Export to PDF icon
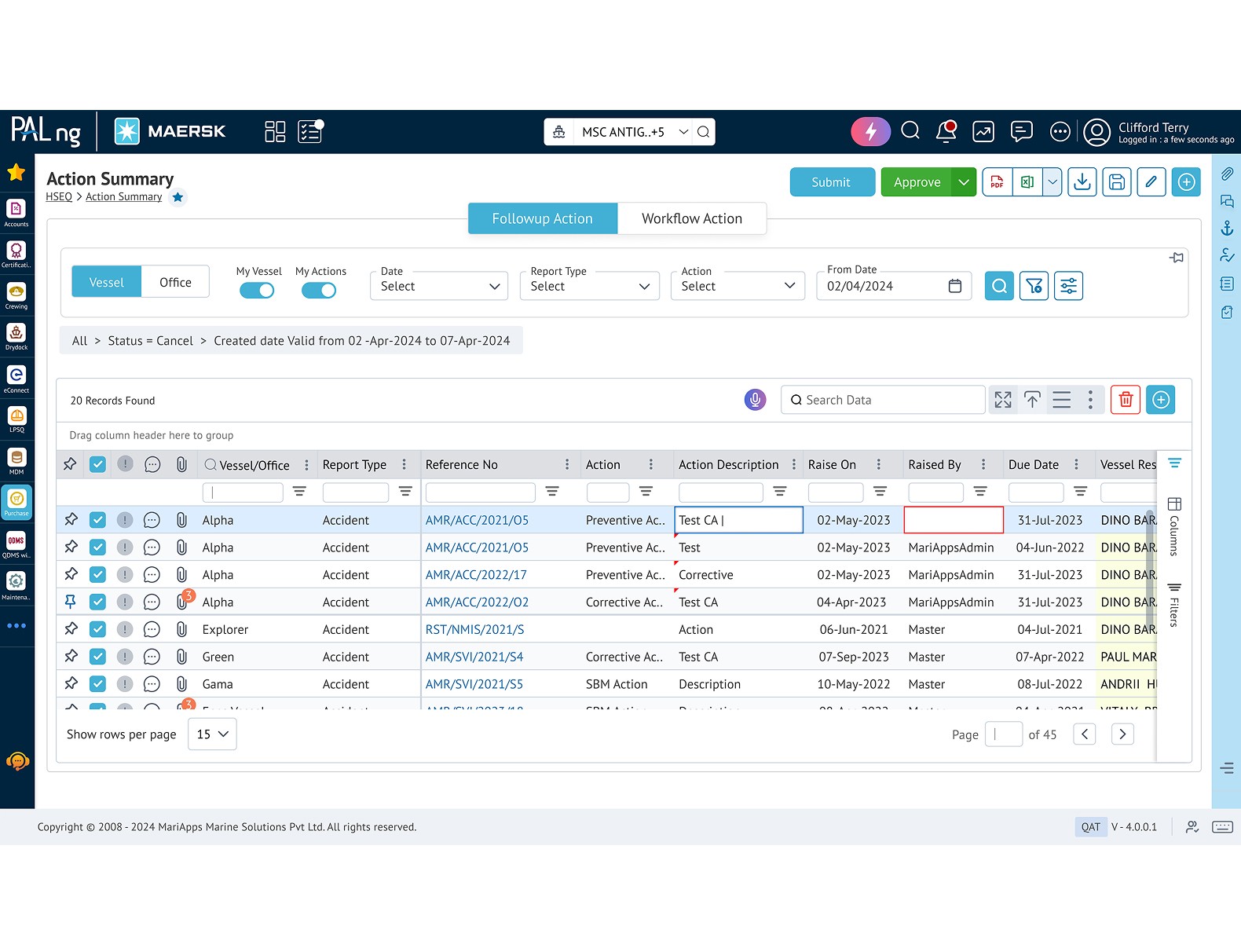1241x952 pixels. tap(998, 182)
